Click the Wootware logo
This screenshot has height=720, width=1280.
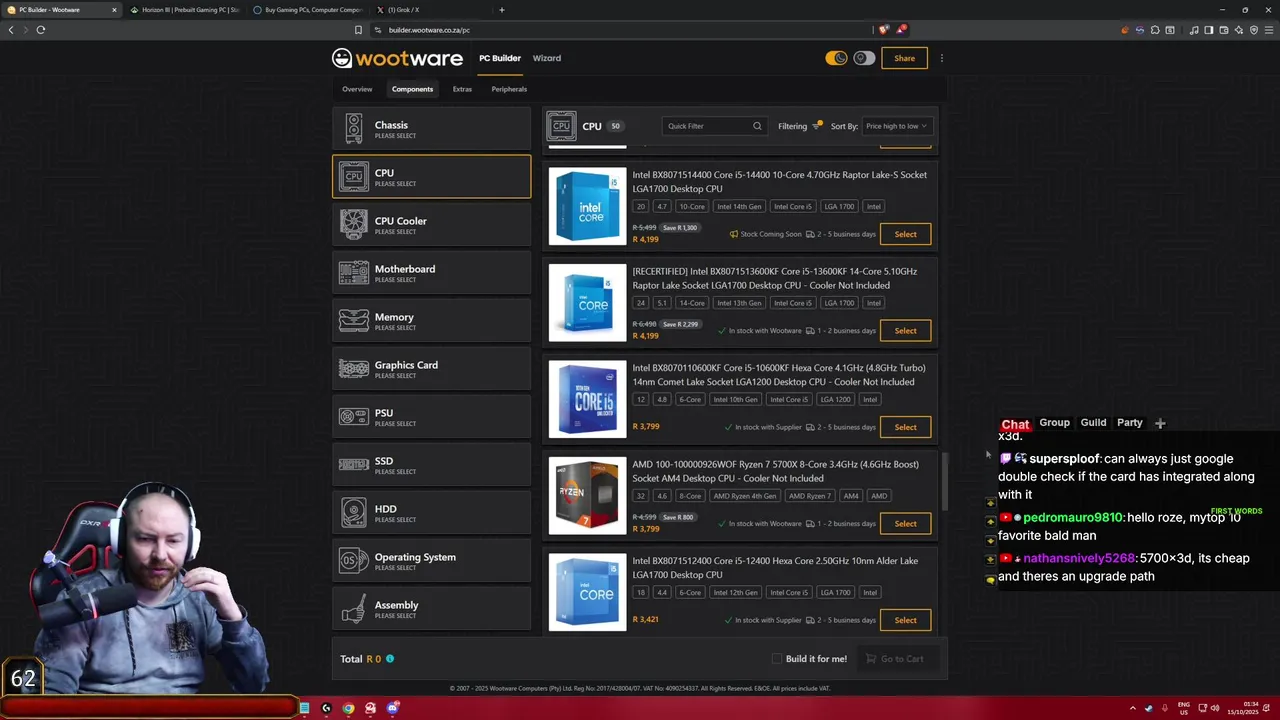coord(397,58)
